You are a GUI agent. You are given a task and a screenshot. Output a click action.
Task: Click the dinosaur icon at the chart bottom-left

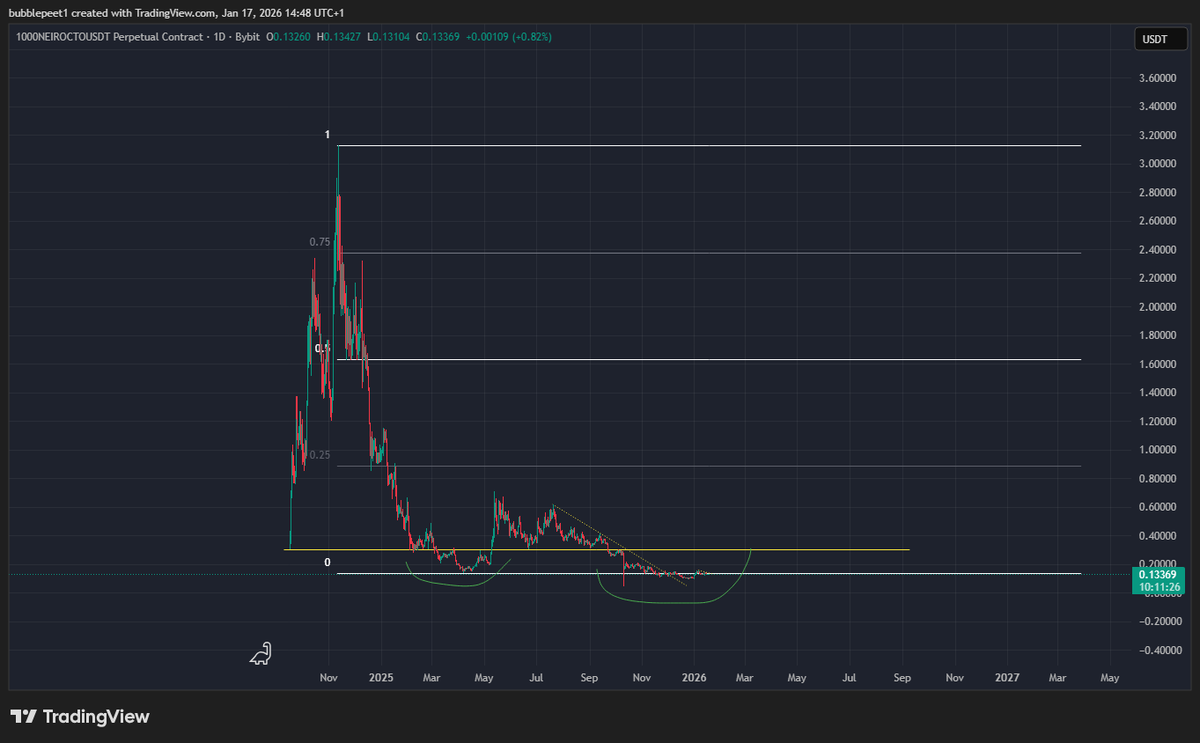click(260, 654)
